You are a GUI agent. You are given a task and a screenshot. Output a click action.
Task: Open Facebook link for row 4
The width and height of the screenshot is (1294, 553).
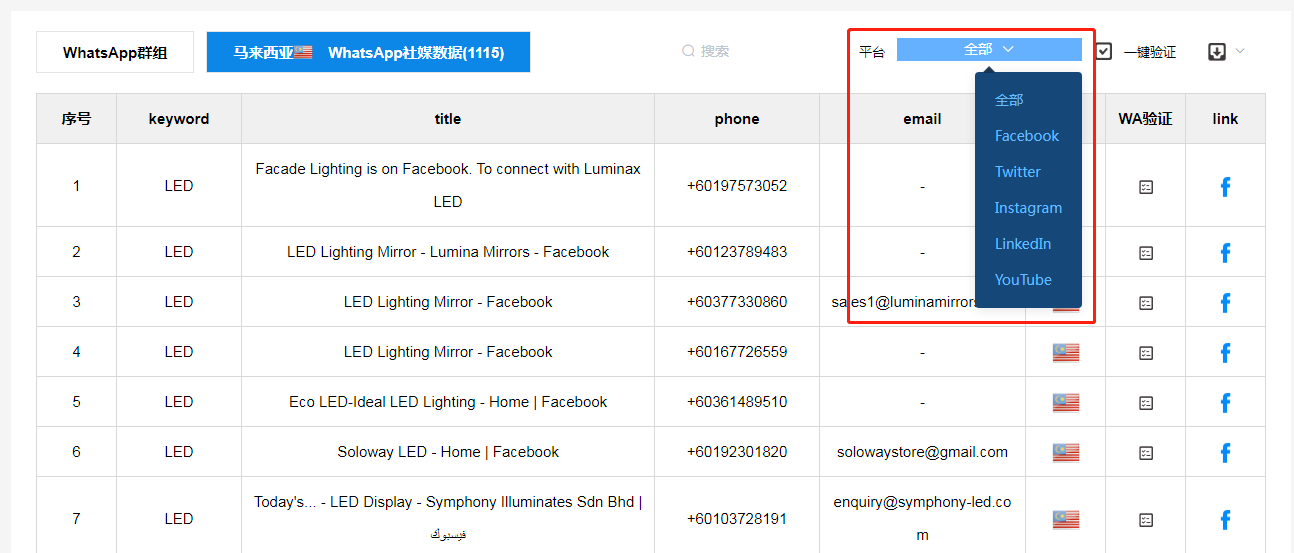(x=1225, y=353)
